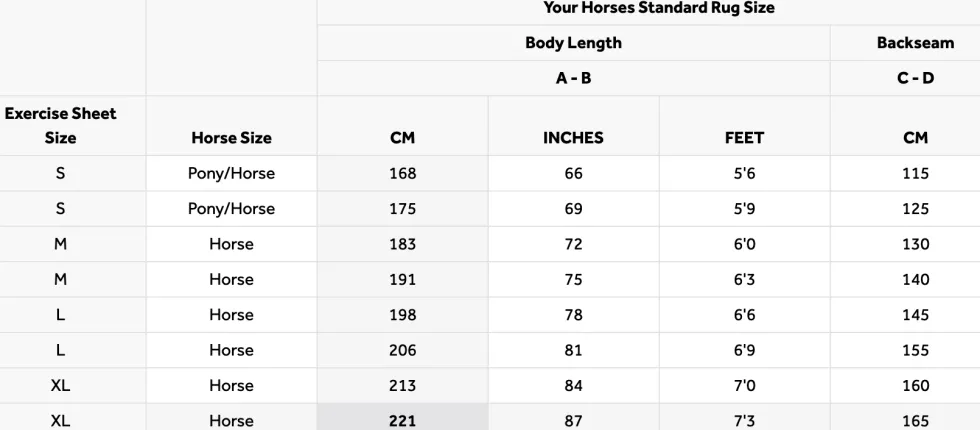Image resolution: width=980 pixels, height=430 pixels.
Task: Select the C - D subheader
Action: tap(915, 79)
